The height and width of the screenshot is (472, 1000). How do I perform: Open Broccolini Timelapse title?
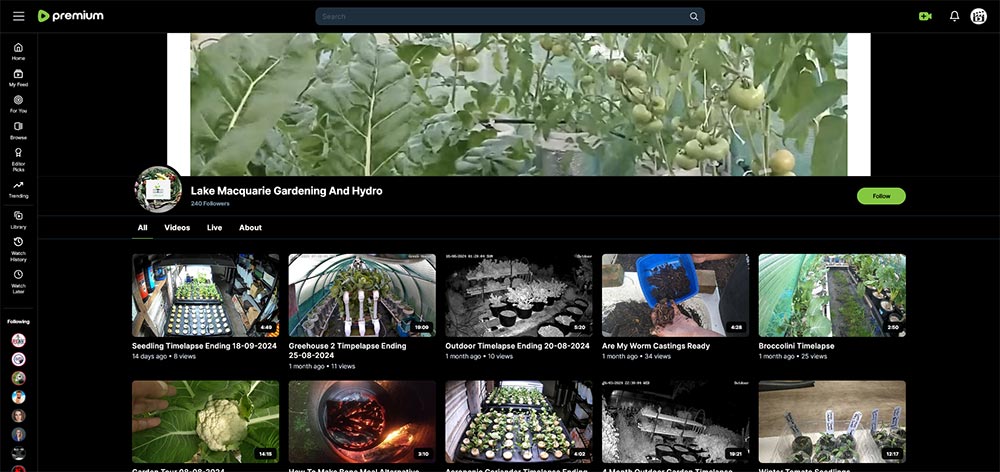pyautogui.click(x=797, y=346)
